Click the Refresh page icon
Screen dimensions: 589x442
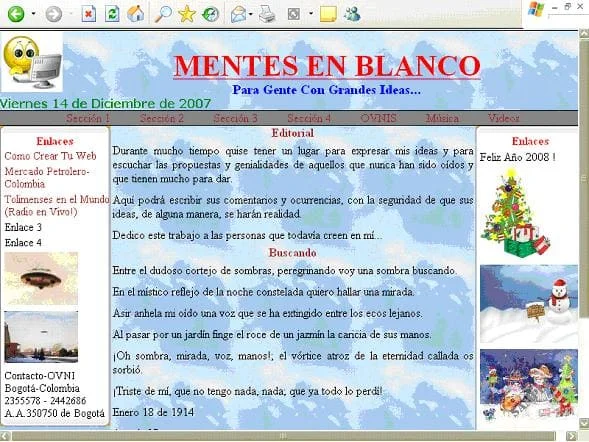(112, 14)
